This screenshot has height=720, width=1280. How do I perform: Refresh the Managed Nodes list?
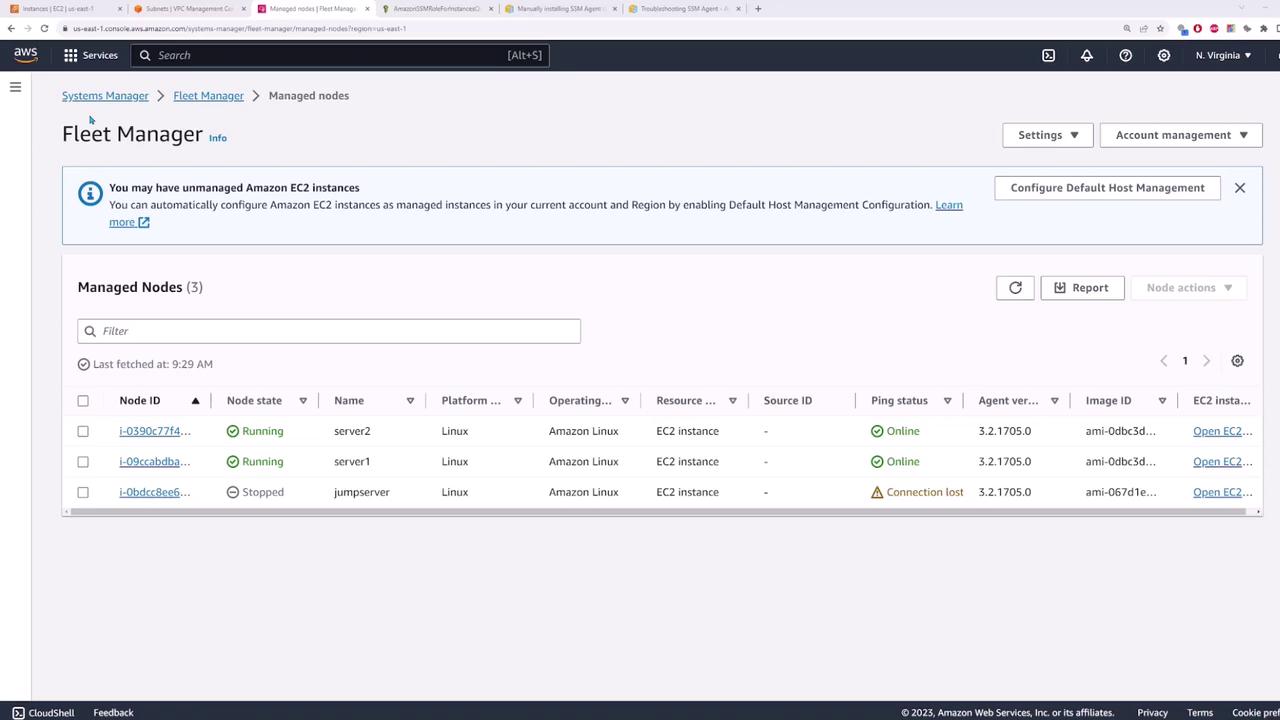coord(1015,288)
